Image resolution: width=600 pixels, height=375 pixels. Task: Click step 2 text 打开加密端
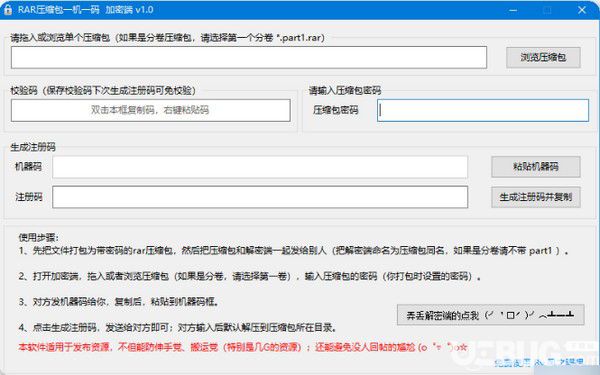coord(249,276)
